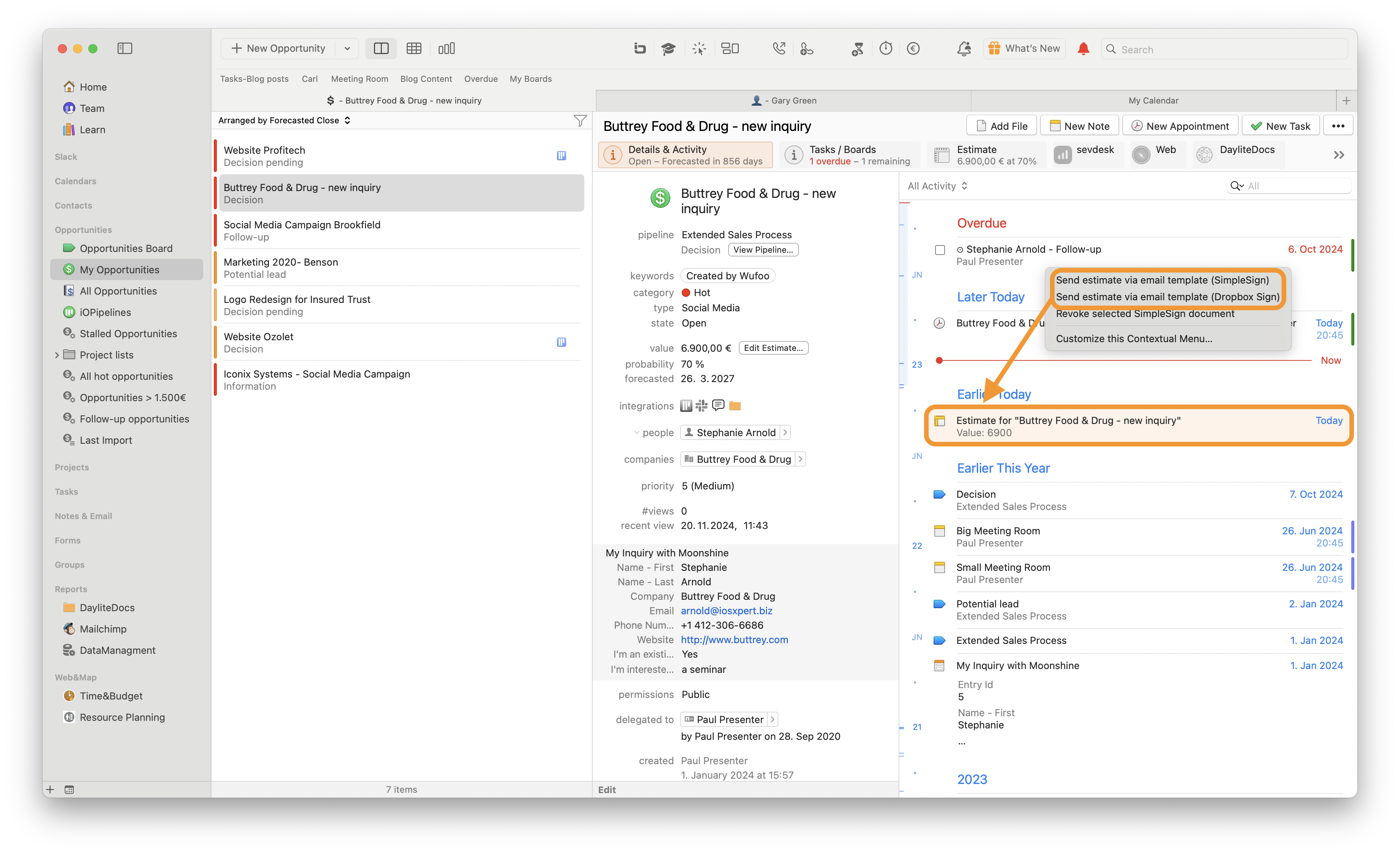The width and height of the screenshot is (1400, 854).
Task: Choose Customize this Contextual Menu
Action: point(1134,339)
